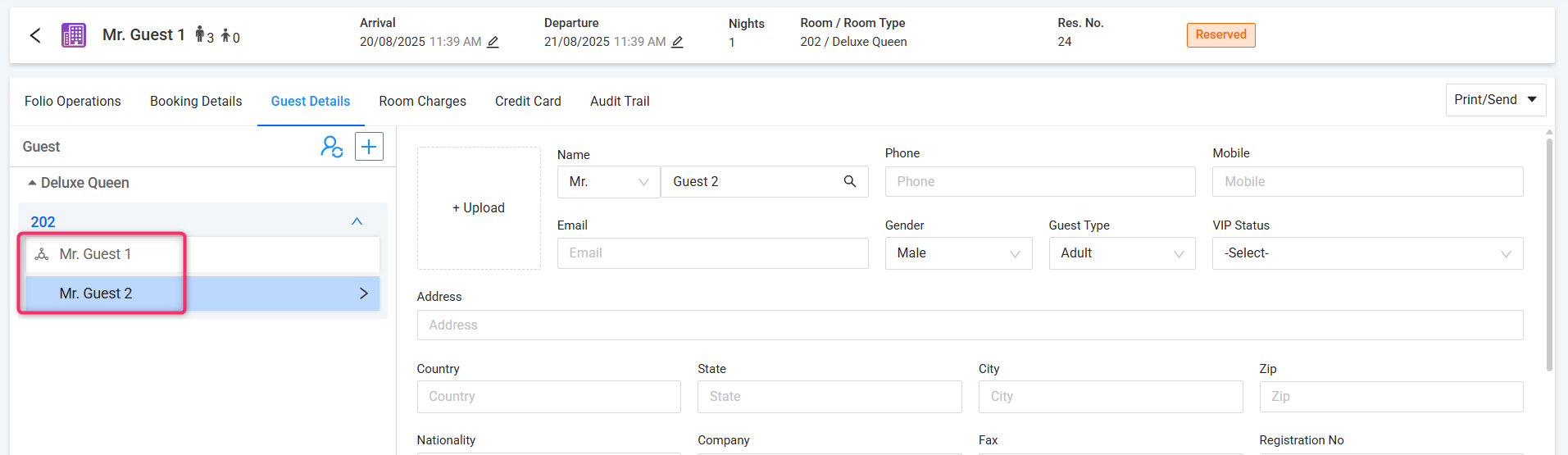Upload a guest photo
Image resolution: width=1568 pixels, height=455 pixels.
click(479, 208)
